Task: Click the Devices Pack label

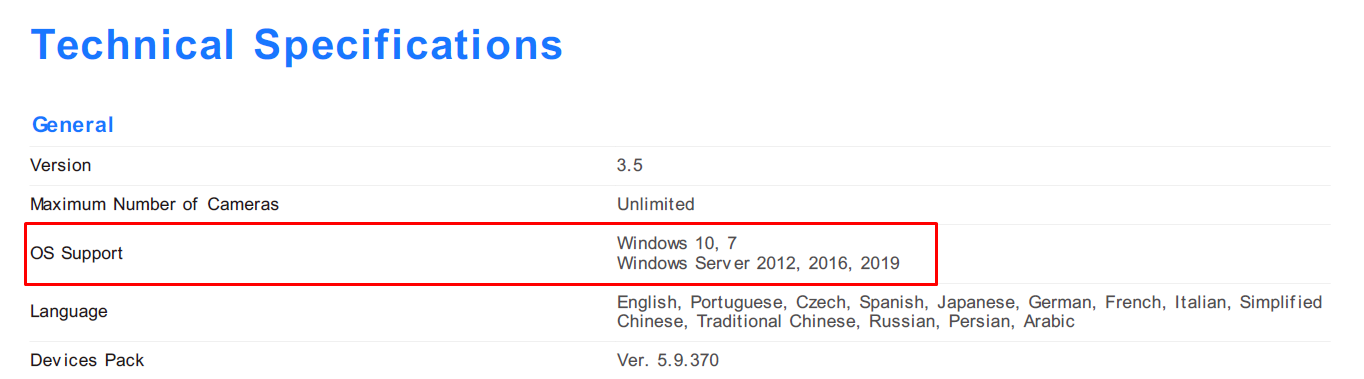Action: (x=87, y=360)
